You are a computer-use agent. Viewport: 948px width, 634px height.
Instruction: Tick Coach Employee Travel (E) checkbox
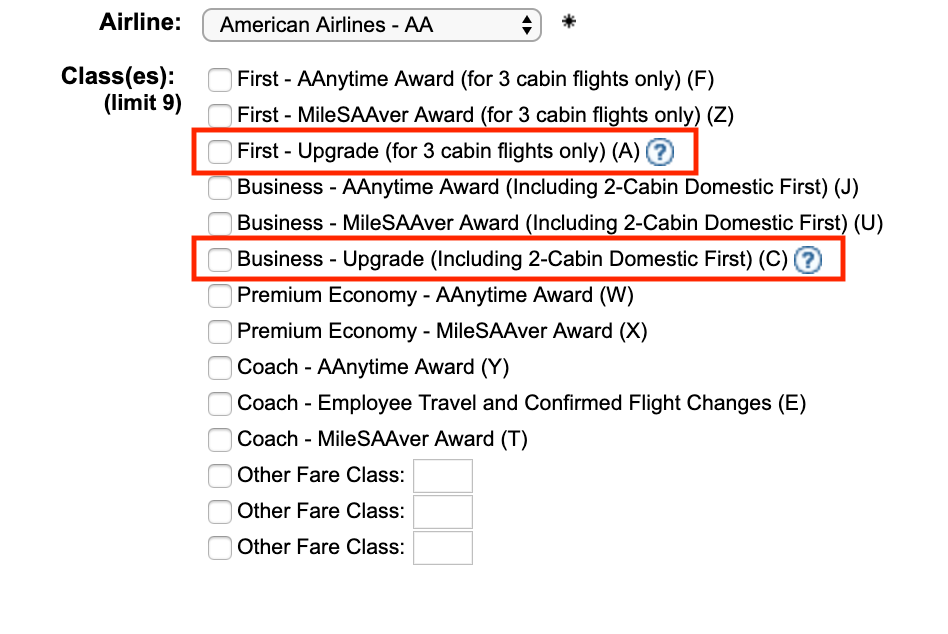[220, 404]
